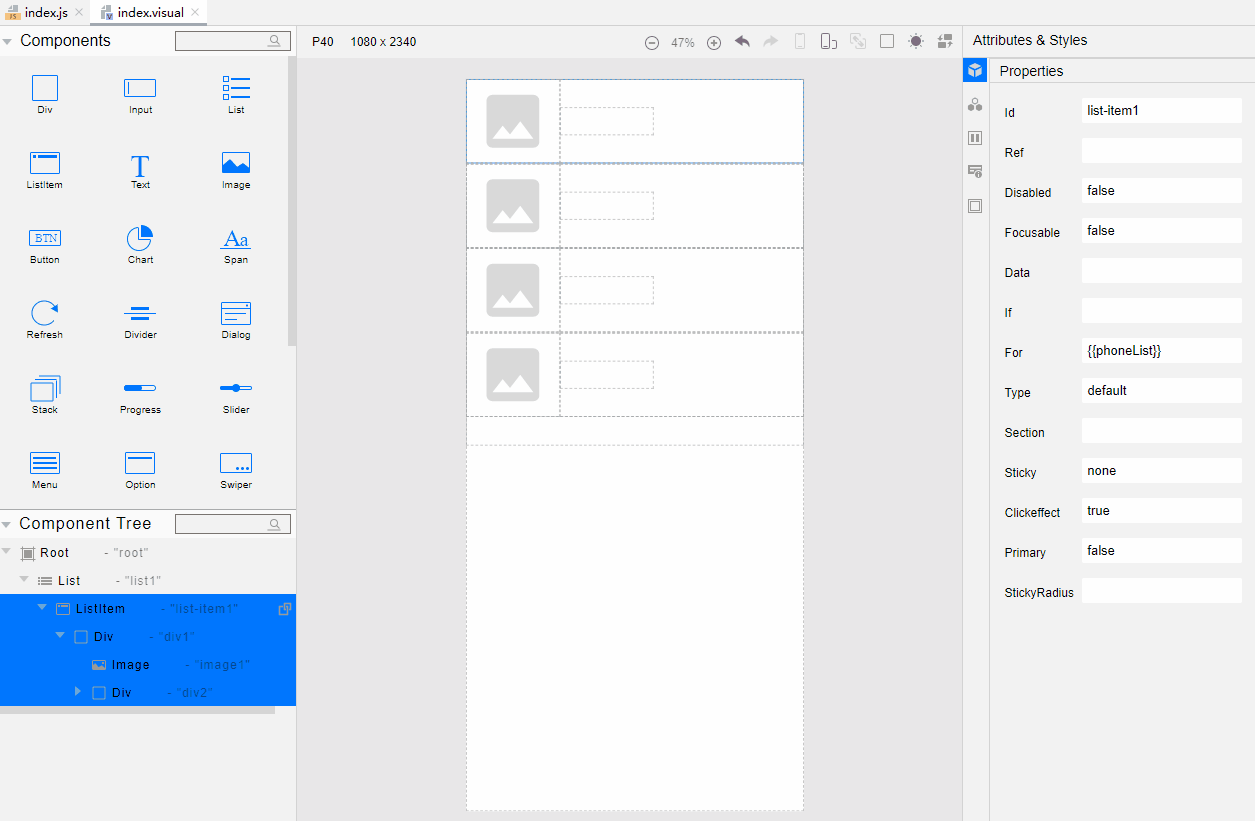The image size is (1255, 821).
Task: Toggle the sun-shaped light/dark mode icon
Action: [x=915, y=42]
